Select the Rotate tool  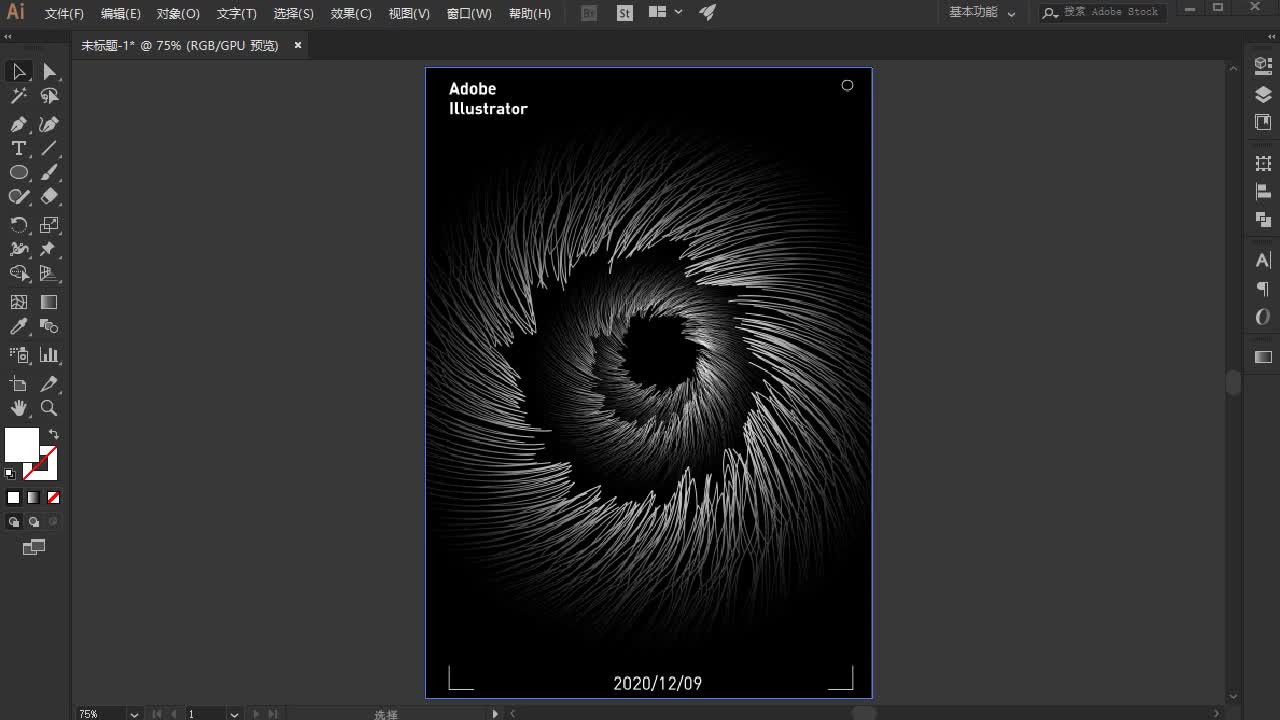point(18,224)
